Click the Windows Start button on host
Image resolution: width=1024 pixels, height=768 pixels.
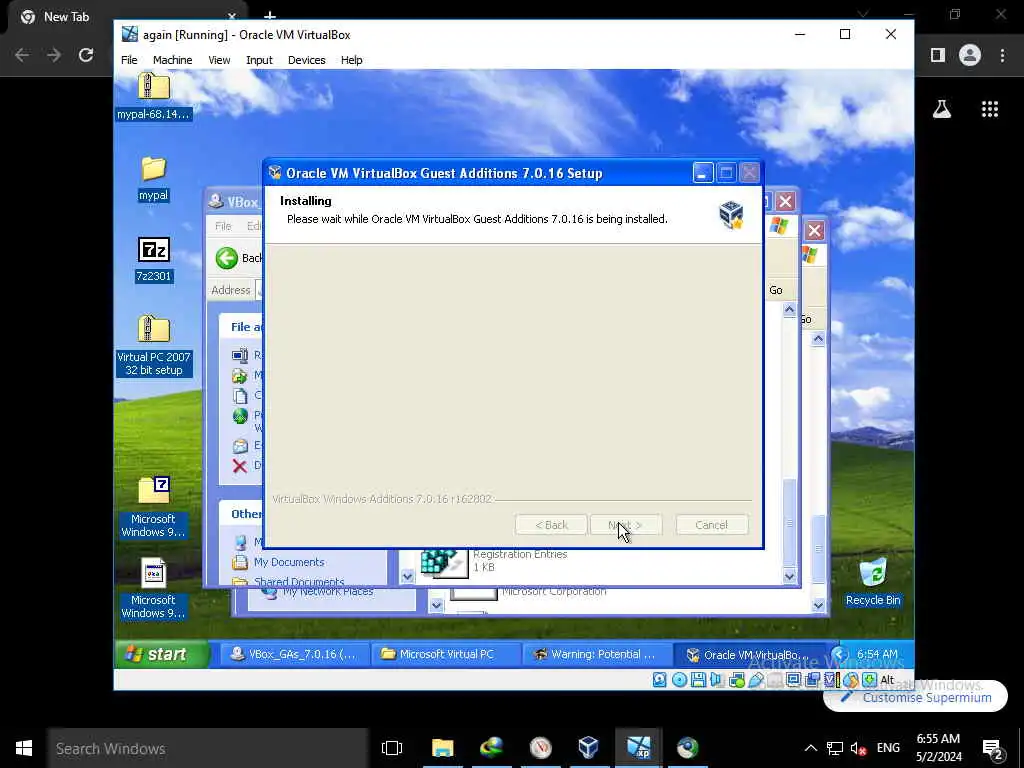pyautogui.click(x=24, y=748)
